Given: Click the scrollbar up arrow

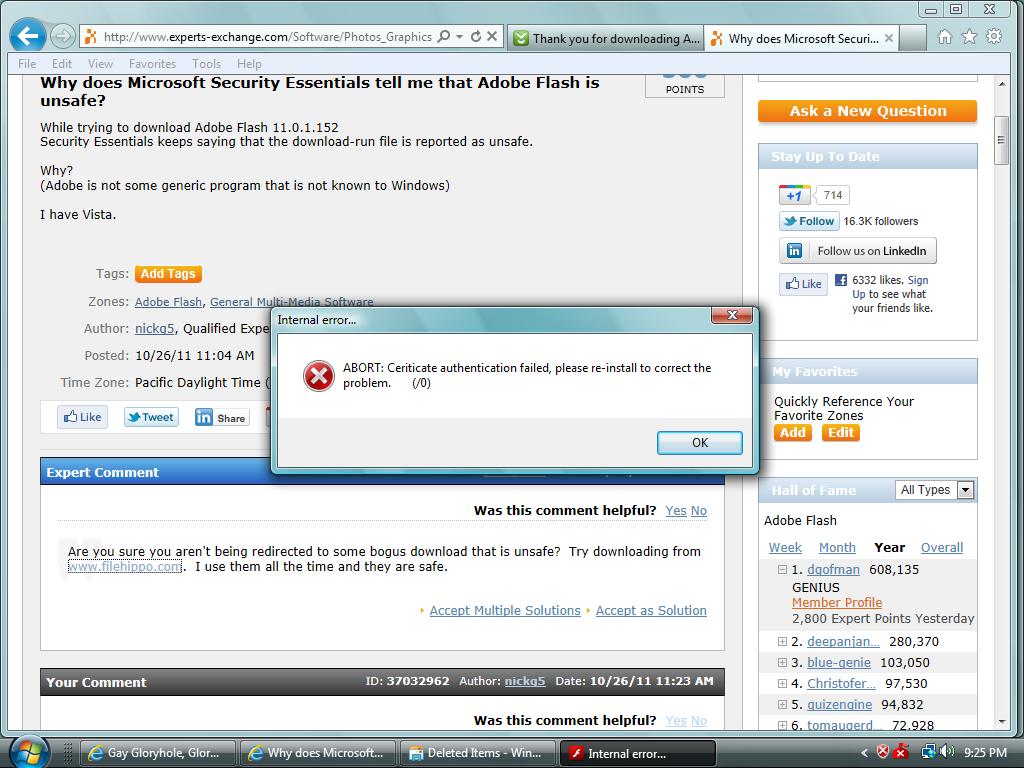Looking at the screenshot, I should (x=1002, y=84).
